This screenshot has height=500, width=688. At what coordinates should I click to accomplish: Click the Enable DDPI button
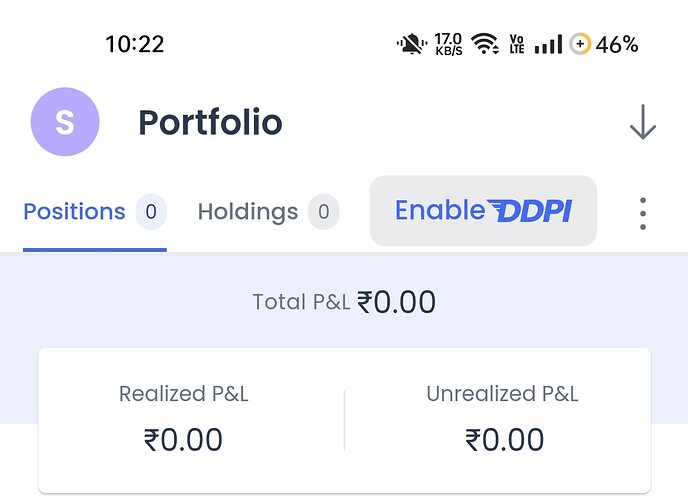pyautogui.click(x=483, y=211)
